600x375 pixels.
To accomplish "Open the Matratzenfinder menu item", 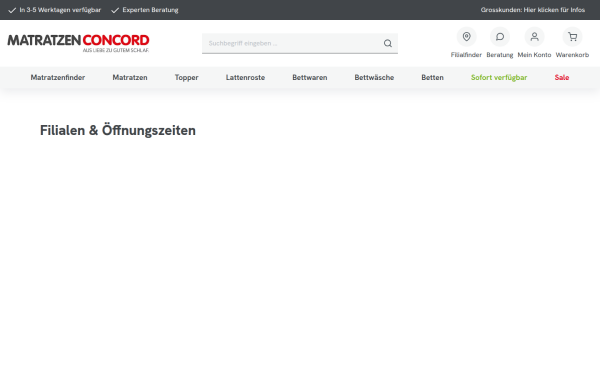I will coord(58,77).
